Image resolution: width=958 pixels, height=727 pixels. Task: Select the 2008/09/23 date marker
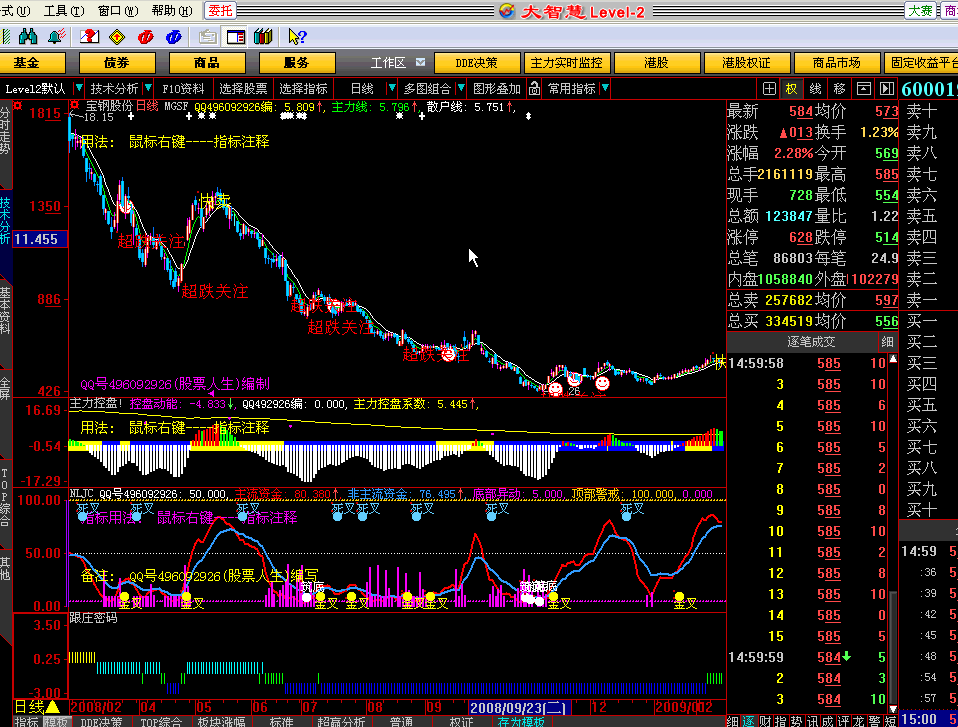coord(519,707)
